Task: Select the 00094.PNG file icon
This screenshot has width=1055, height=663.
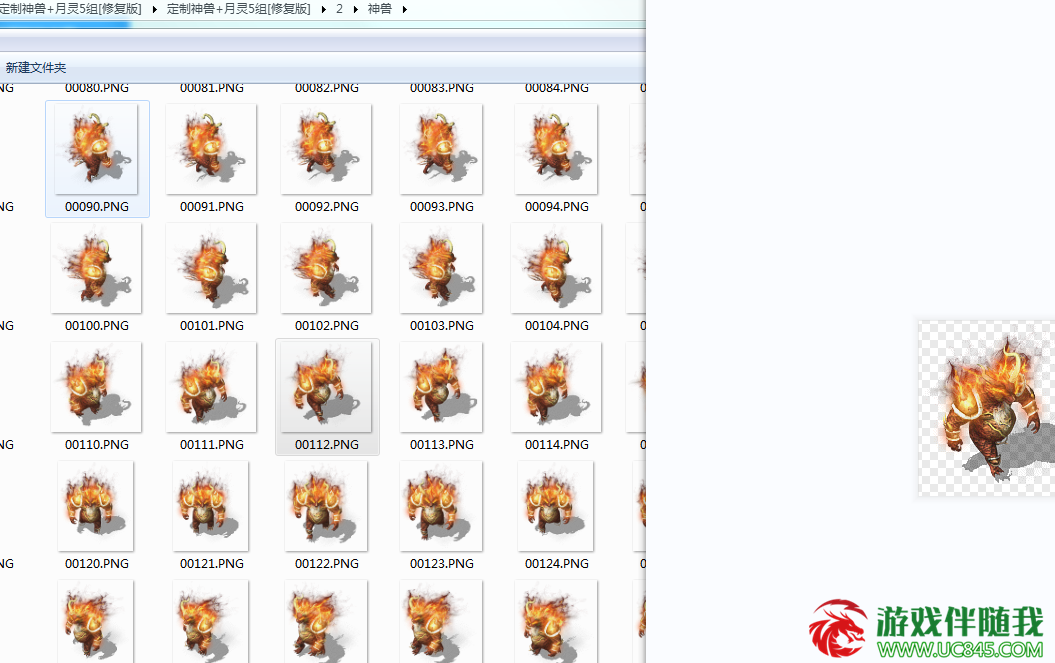Action: (x=556, y=149)
